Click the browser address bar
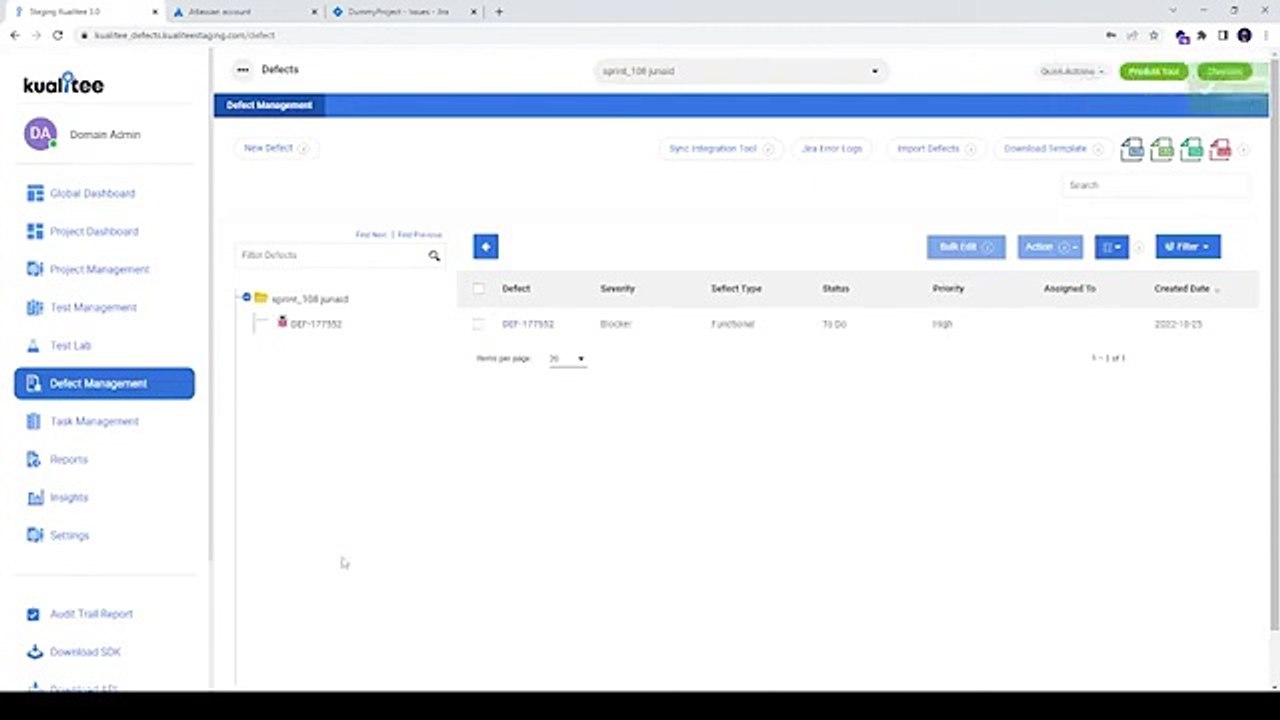 tap(590, 35)
